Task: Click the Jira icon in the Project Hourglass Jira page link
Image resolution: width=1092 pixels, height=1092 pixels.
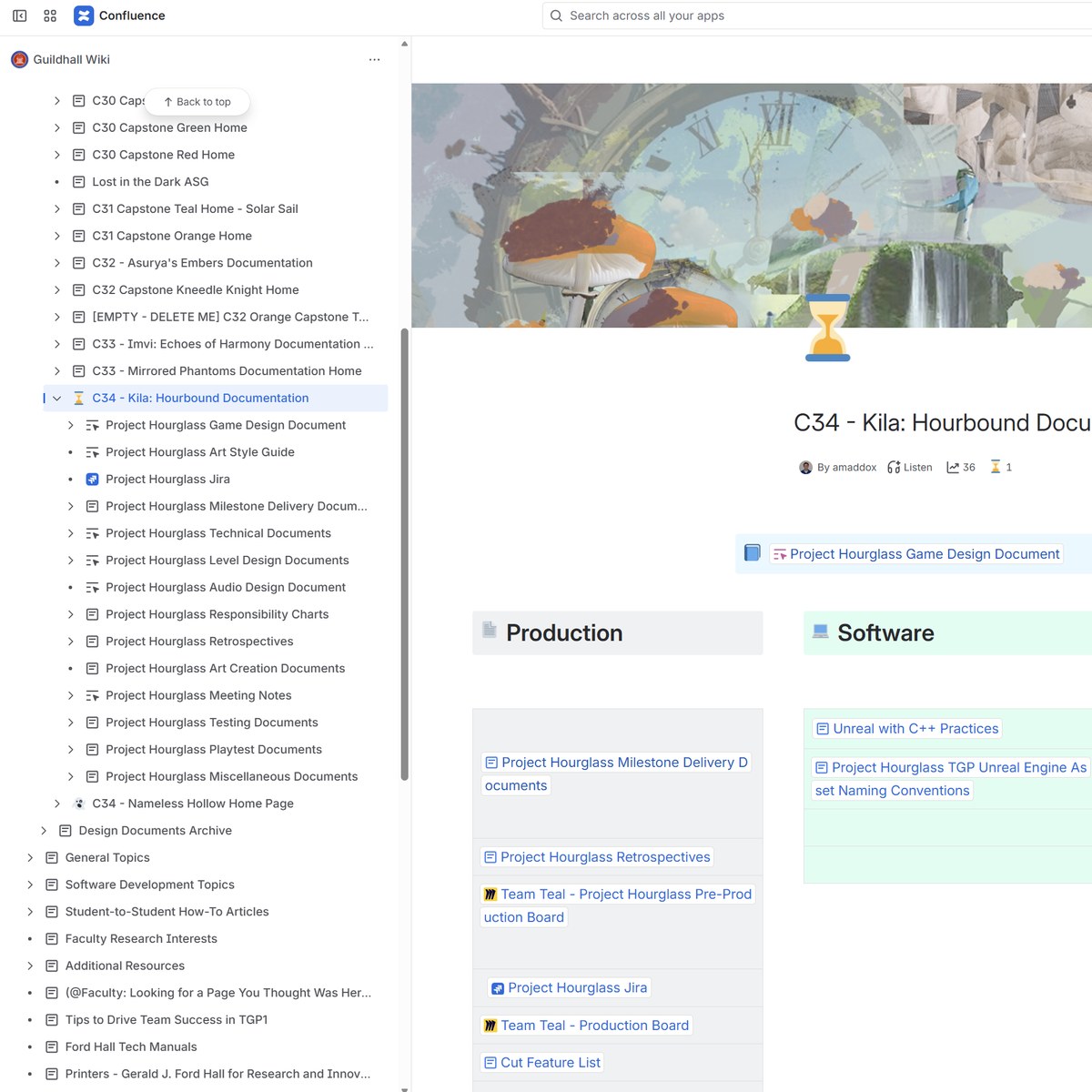Action: click(x=498, y=988)
